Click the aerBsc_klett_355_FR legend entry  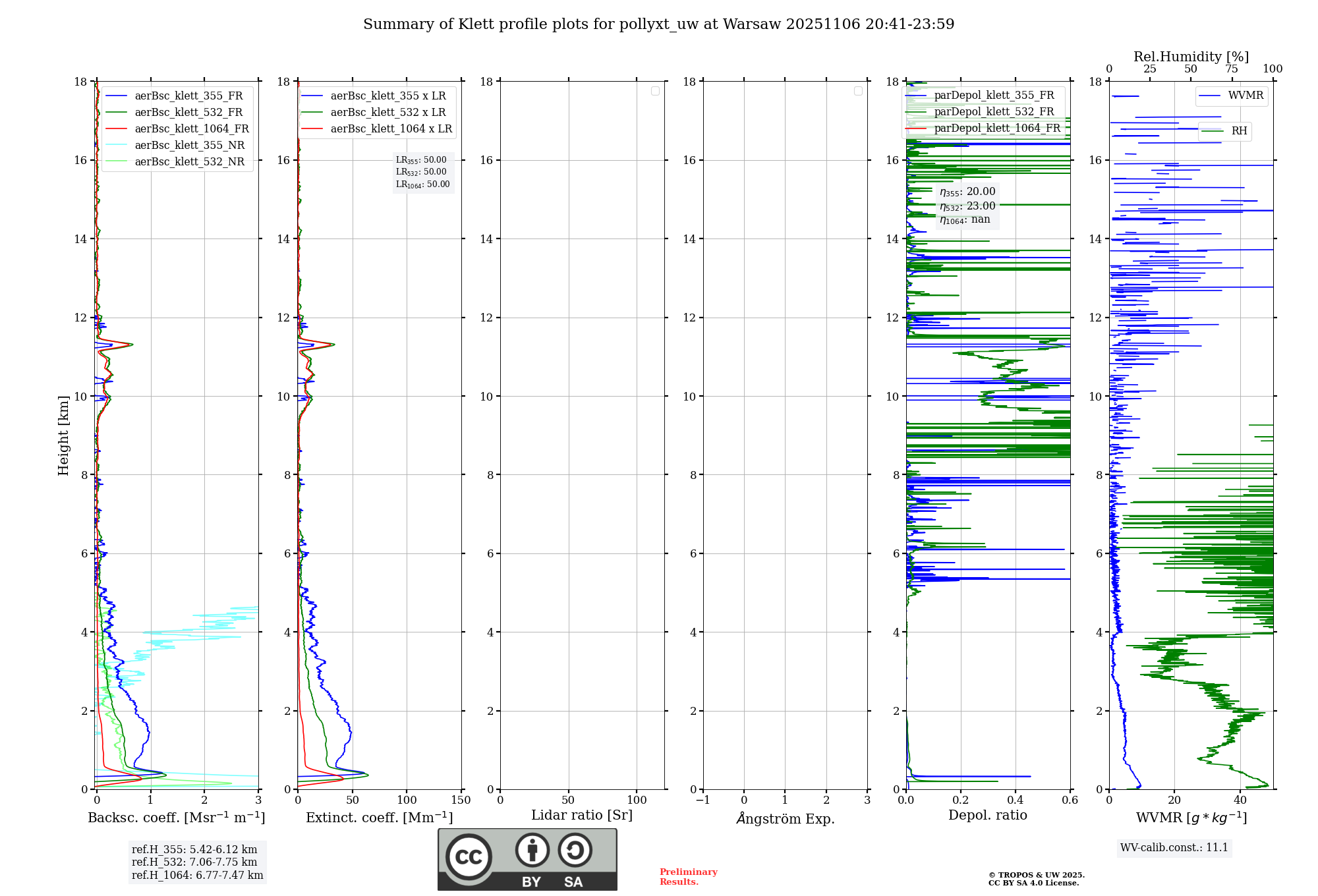point(188,96)
